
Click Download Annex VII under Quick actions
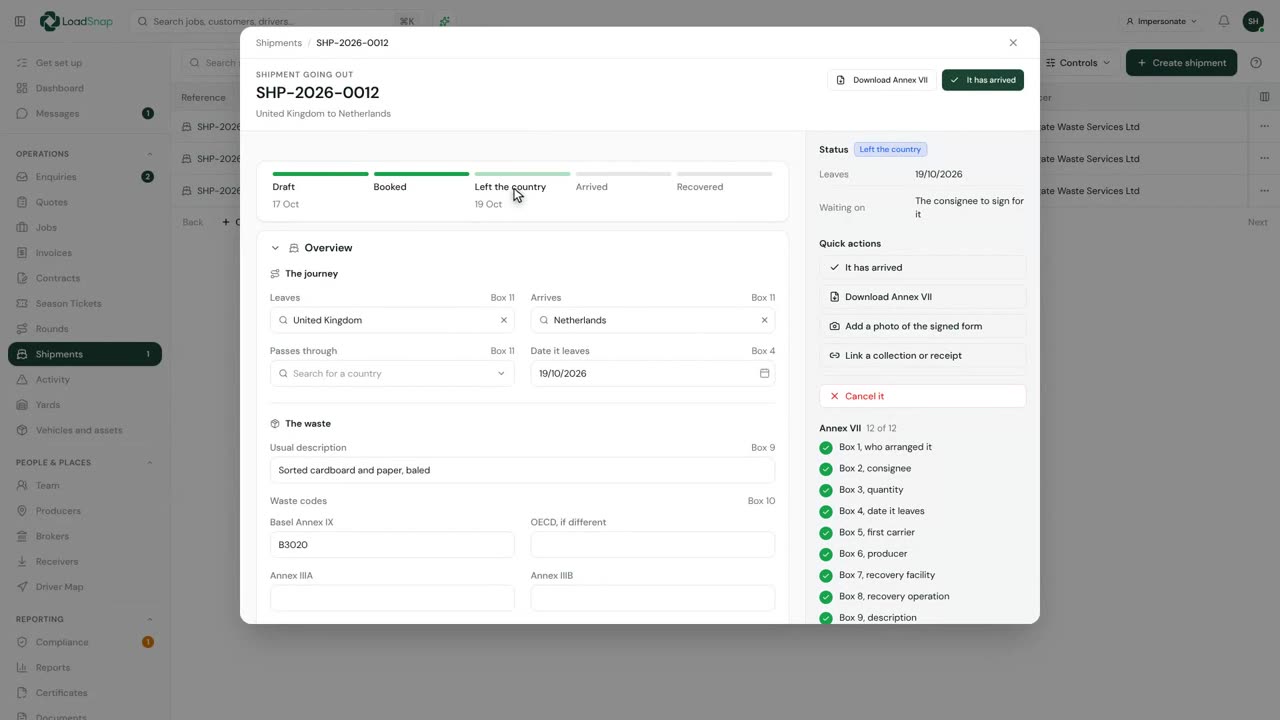(922, 297)
